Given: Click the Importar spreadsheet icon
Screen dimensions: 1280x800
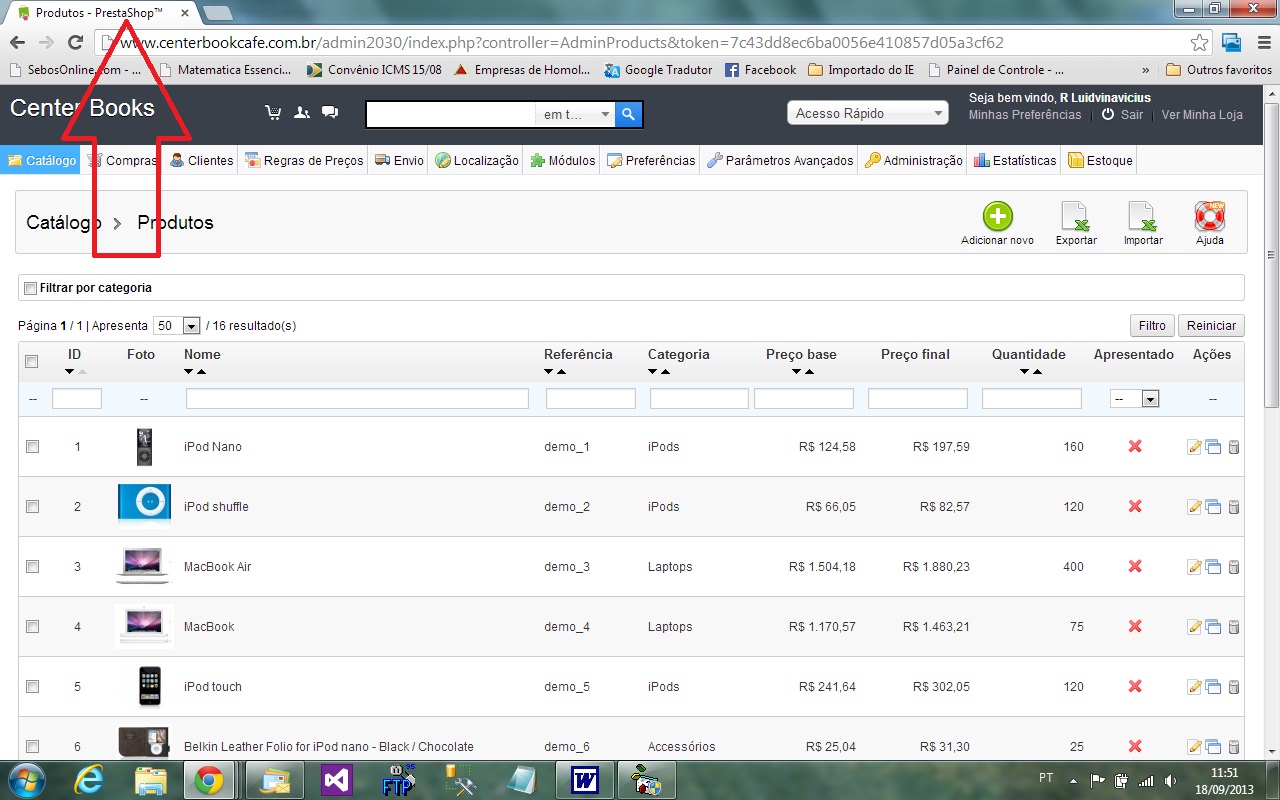Looking at the screenshot, I should coord(1143,216).
